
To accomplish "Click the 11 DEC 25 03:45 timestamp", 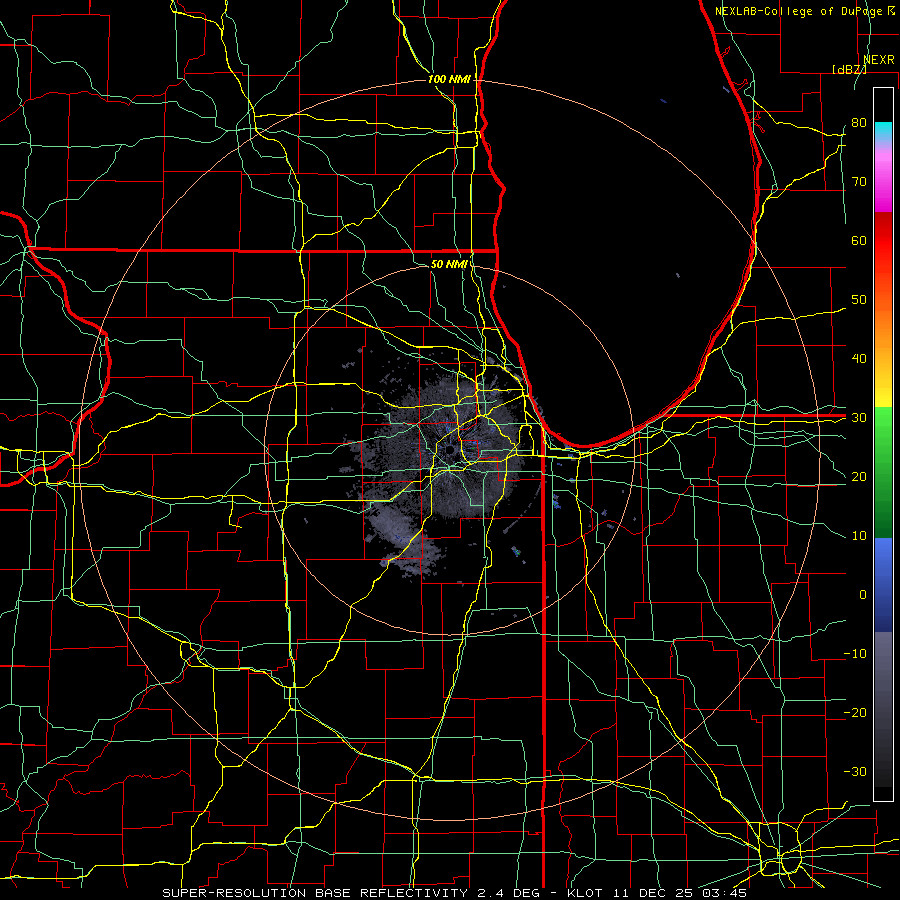I will coord(679,893).
